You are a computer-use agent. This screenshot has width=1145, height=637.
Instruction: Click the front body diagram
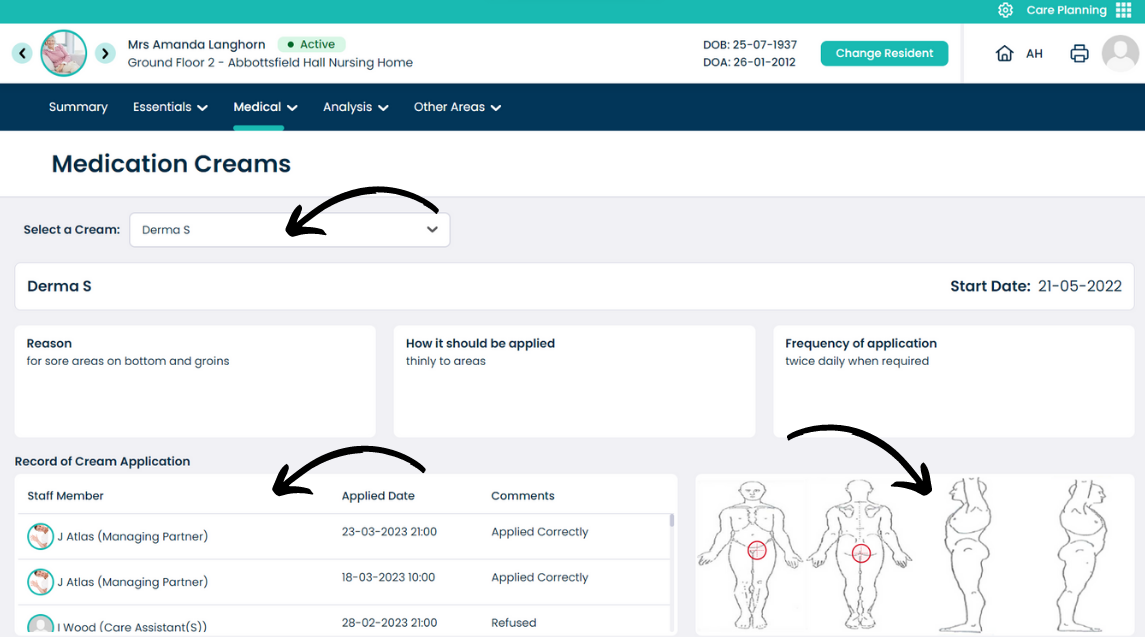click(x=751, y=554)
